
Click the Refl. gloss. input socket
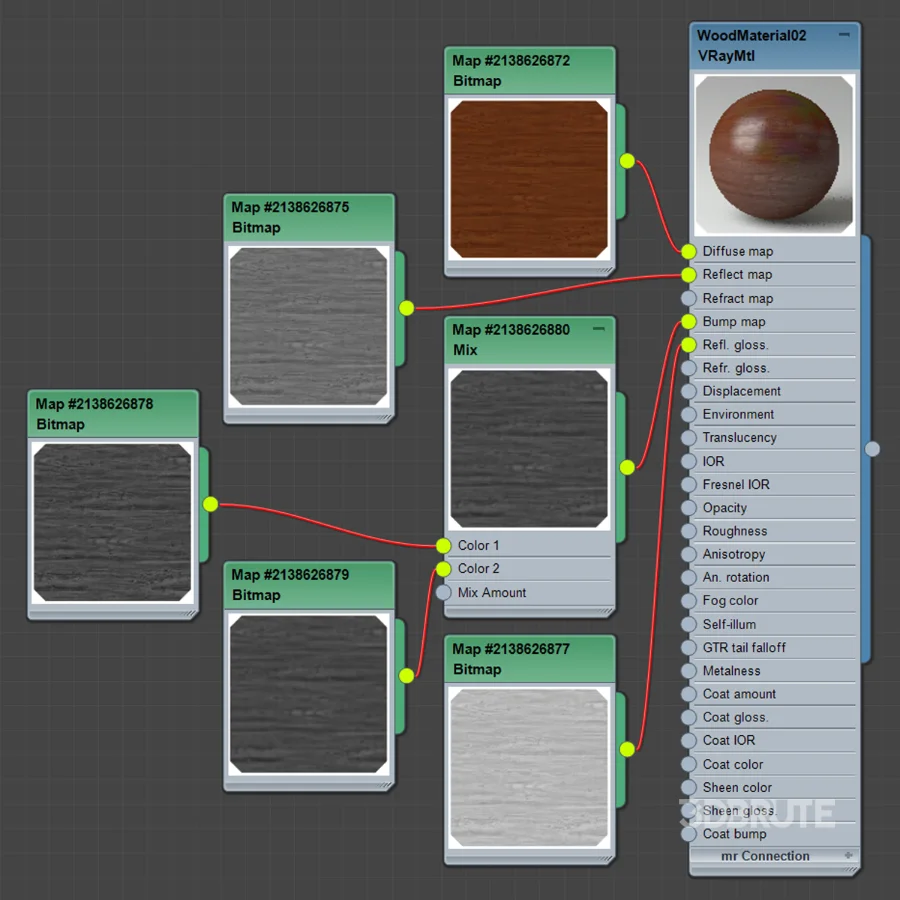[x=688, y=344]
